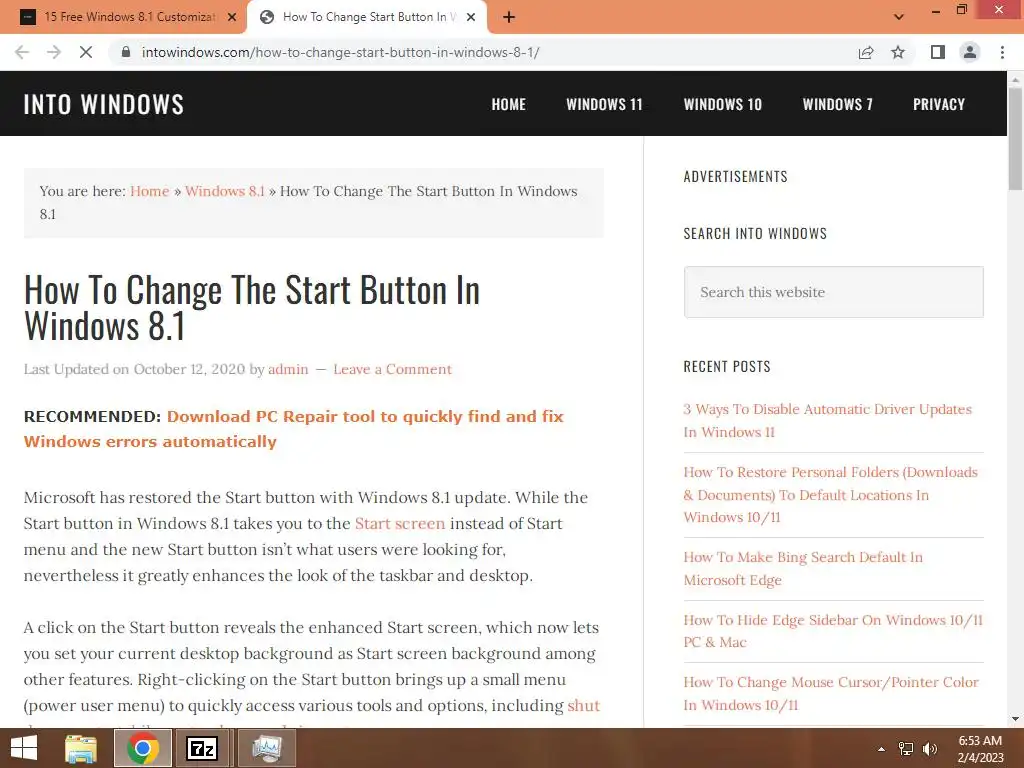The height and width of the screenshot is (768, 1024).
Task: Click the 'Search this website' field
Action: pyautogui.click(x=833, y=292)
